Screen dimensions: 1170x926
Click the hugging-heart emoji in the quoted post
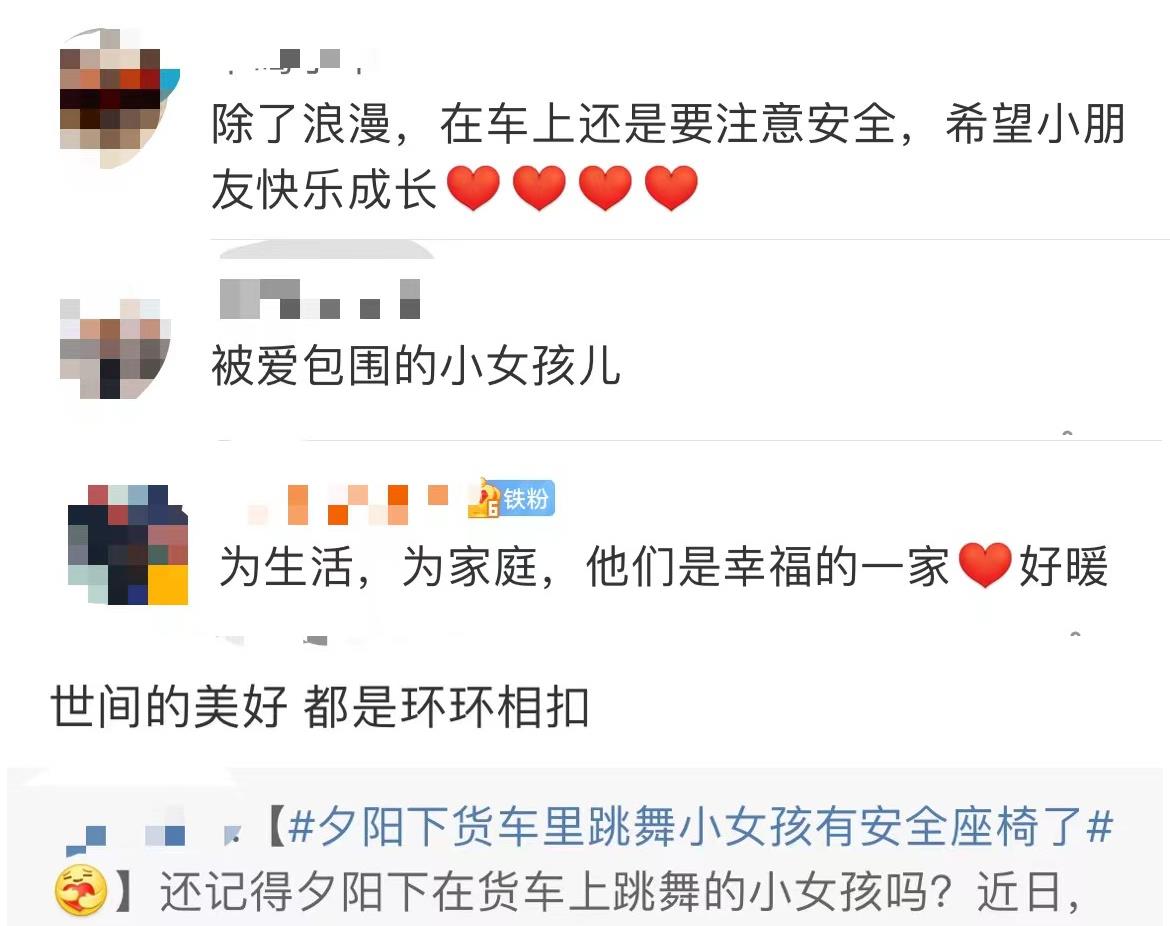[81, 890]
